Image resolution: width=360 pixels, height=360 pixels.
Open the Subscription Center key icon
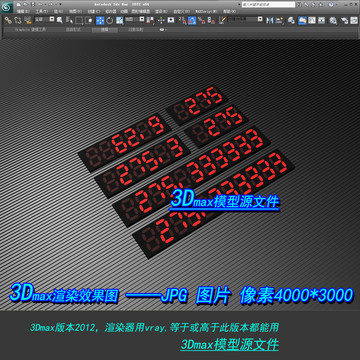[x=306, y=4]
